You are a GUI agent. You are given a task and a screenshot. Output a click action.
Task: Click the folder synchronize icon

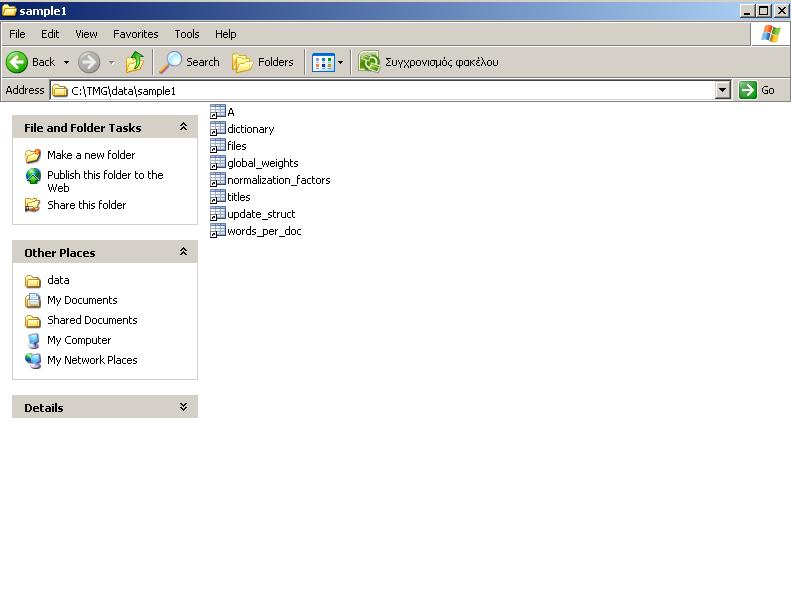(x=369, y=62)
